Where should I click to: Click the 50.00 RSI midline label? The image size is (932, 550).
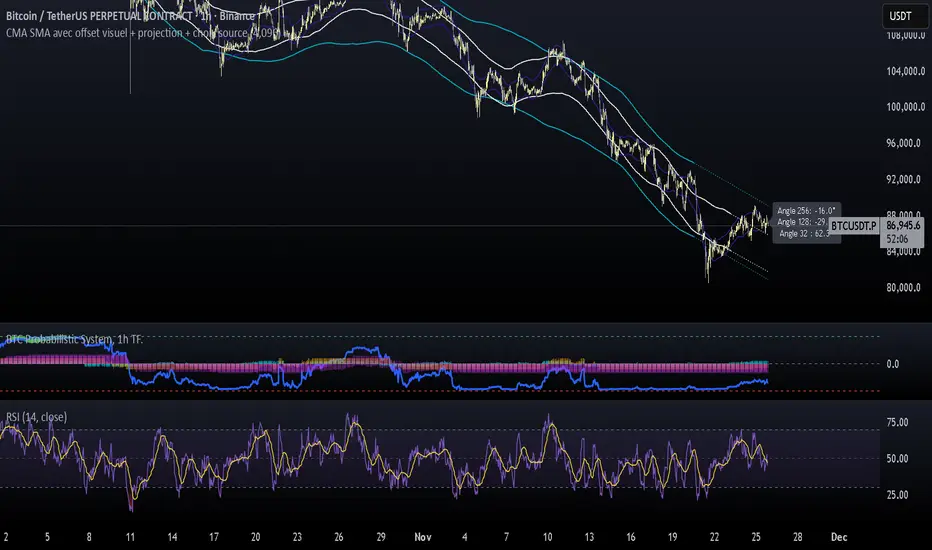pyautogui.click(x=898, y=459)
